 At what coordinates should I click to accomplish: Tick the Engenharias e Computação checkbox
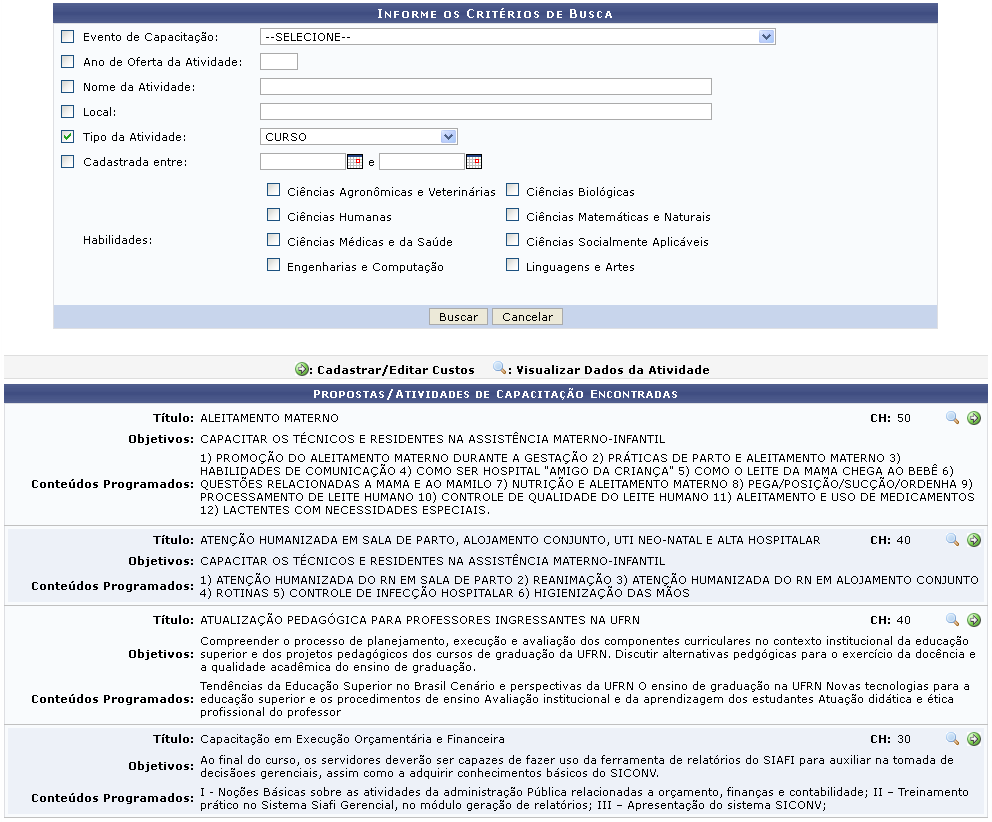pos(273,266)
